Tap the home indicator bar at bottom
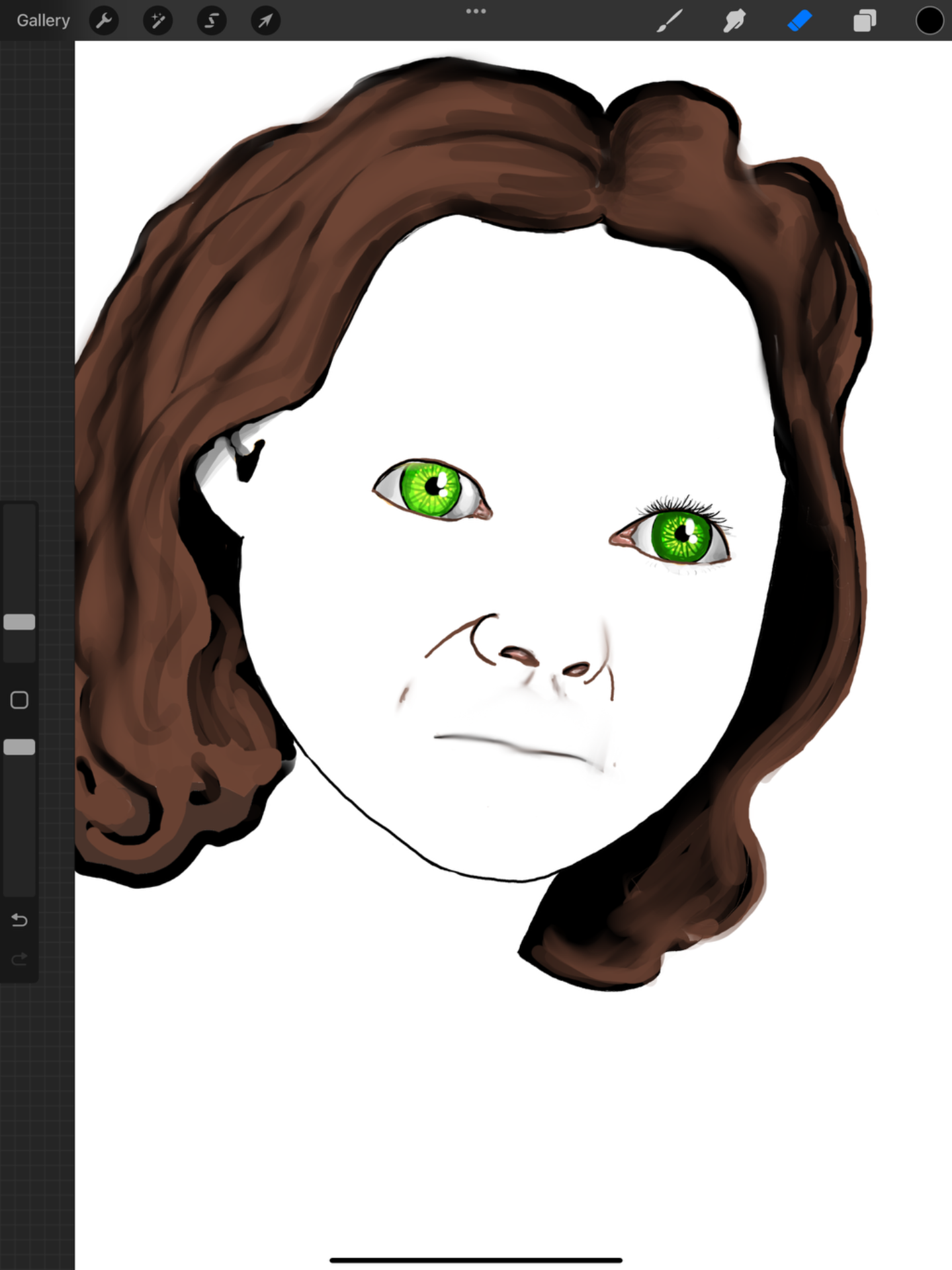 (x=476, y=1260)
